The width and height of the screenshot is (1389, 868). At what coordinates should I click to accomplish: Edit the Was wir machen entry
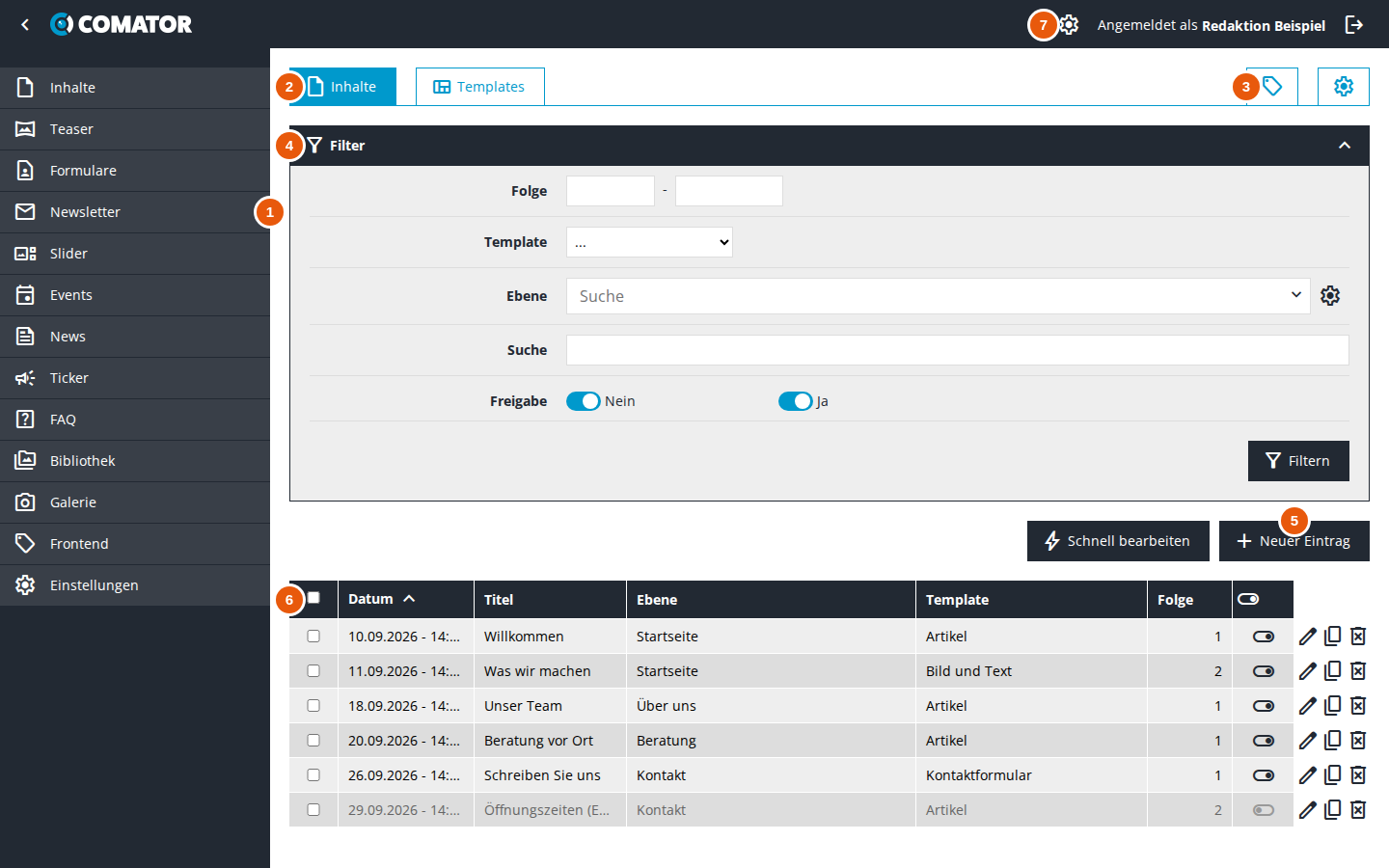click(x=1308, y=671)
